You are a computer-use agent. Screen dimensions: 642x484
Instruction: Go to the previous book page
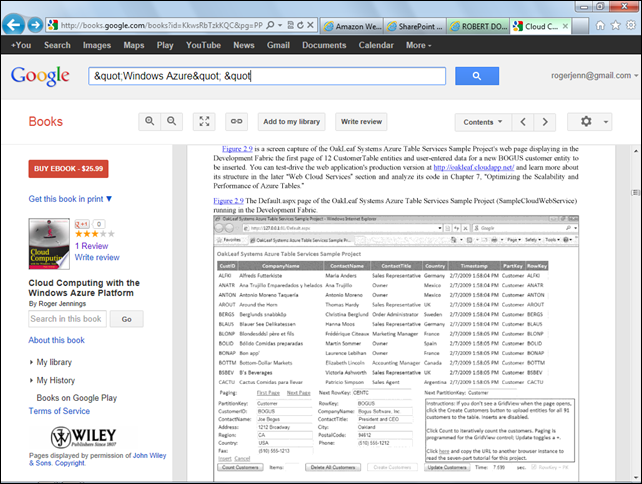[x=523, y=122]
